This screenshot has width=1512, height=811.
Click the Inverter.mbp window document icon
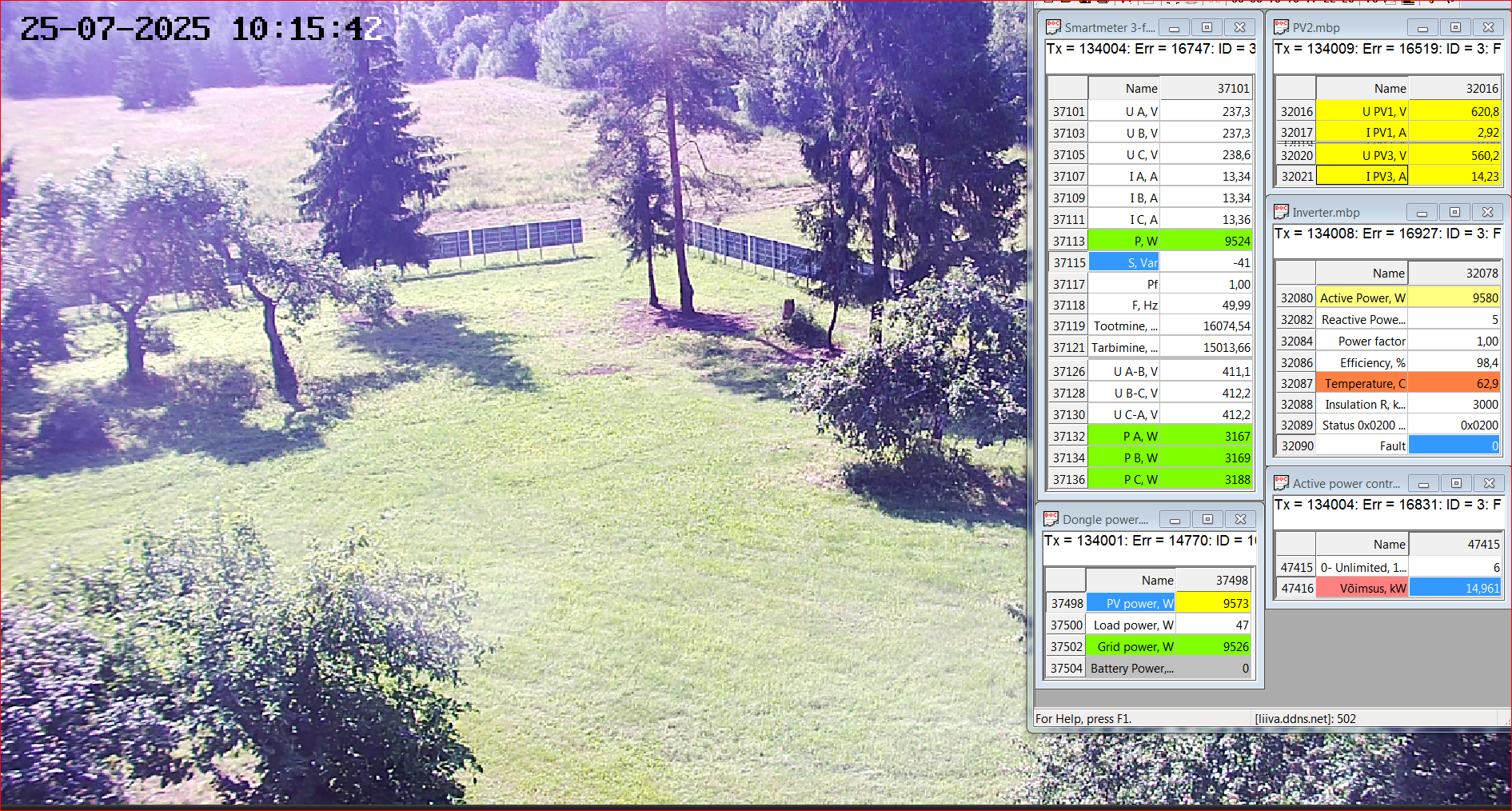pyautogui.click(x=1281, y=212)
